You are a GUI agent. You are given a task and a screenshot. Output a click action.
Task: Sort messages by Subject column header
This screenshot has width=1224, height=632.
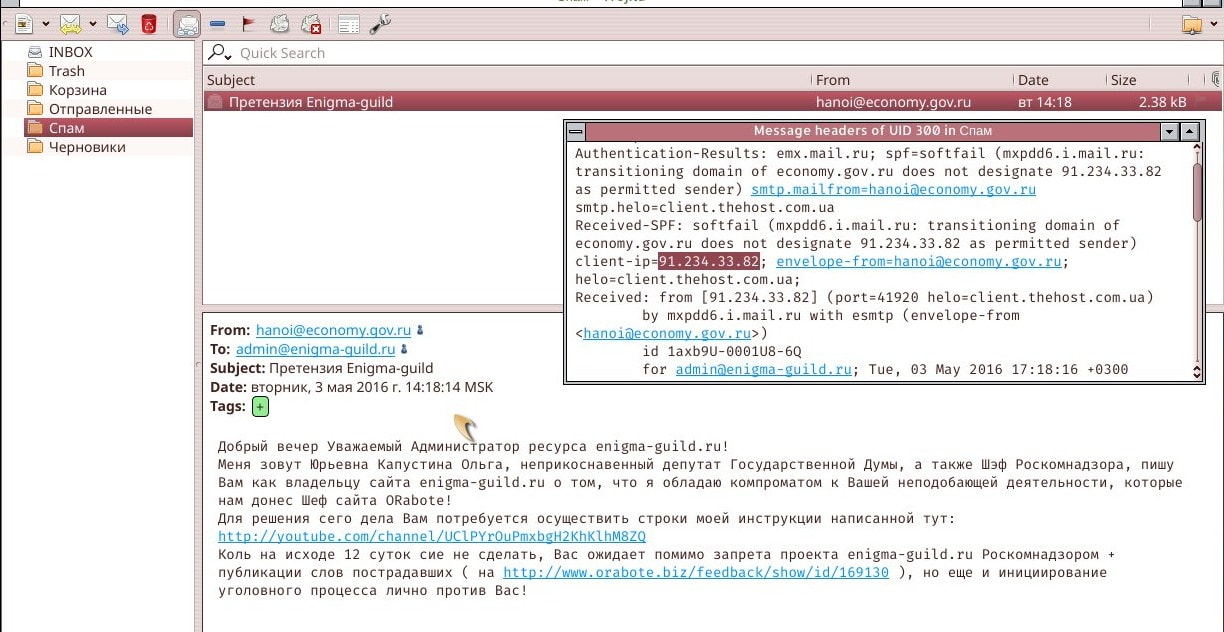pos(507,80)
